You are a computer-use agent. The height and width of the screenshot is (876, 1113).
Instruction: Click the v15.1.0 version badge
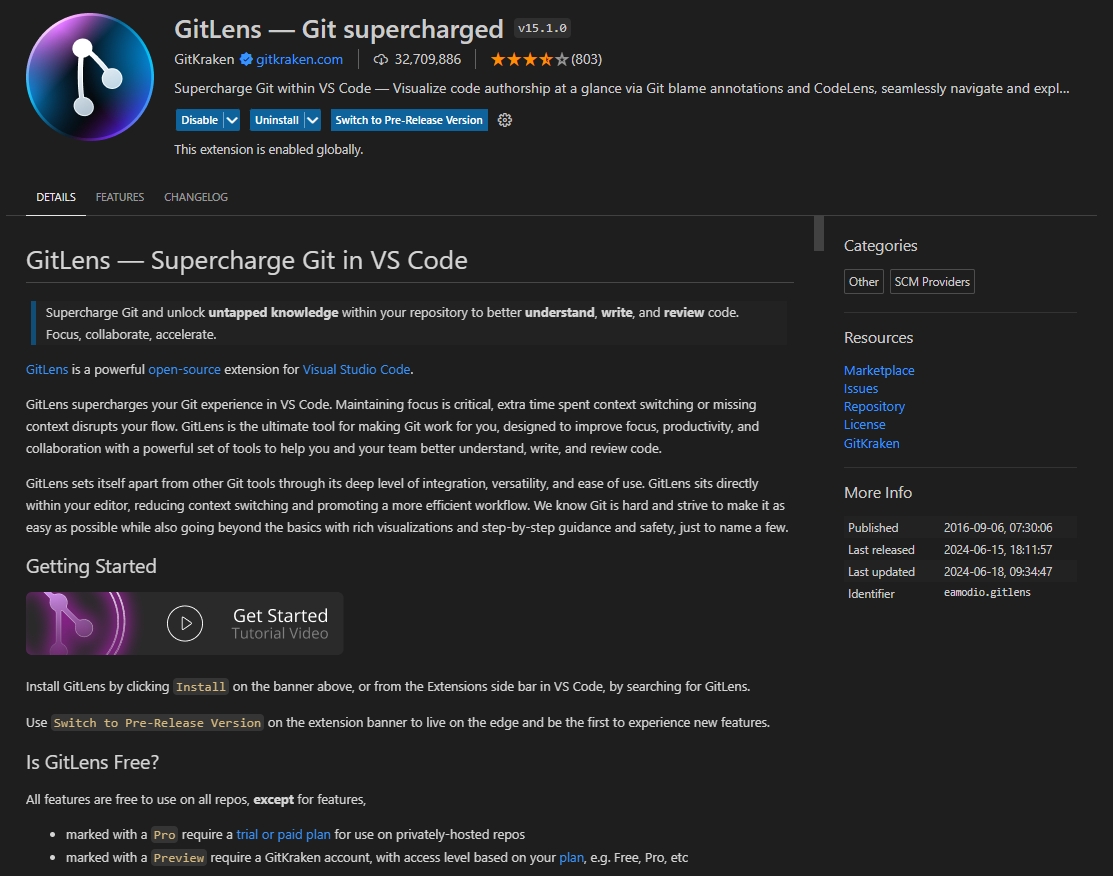pyautogui.click(x=542, y=28)
